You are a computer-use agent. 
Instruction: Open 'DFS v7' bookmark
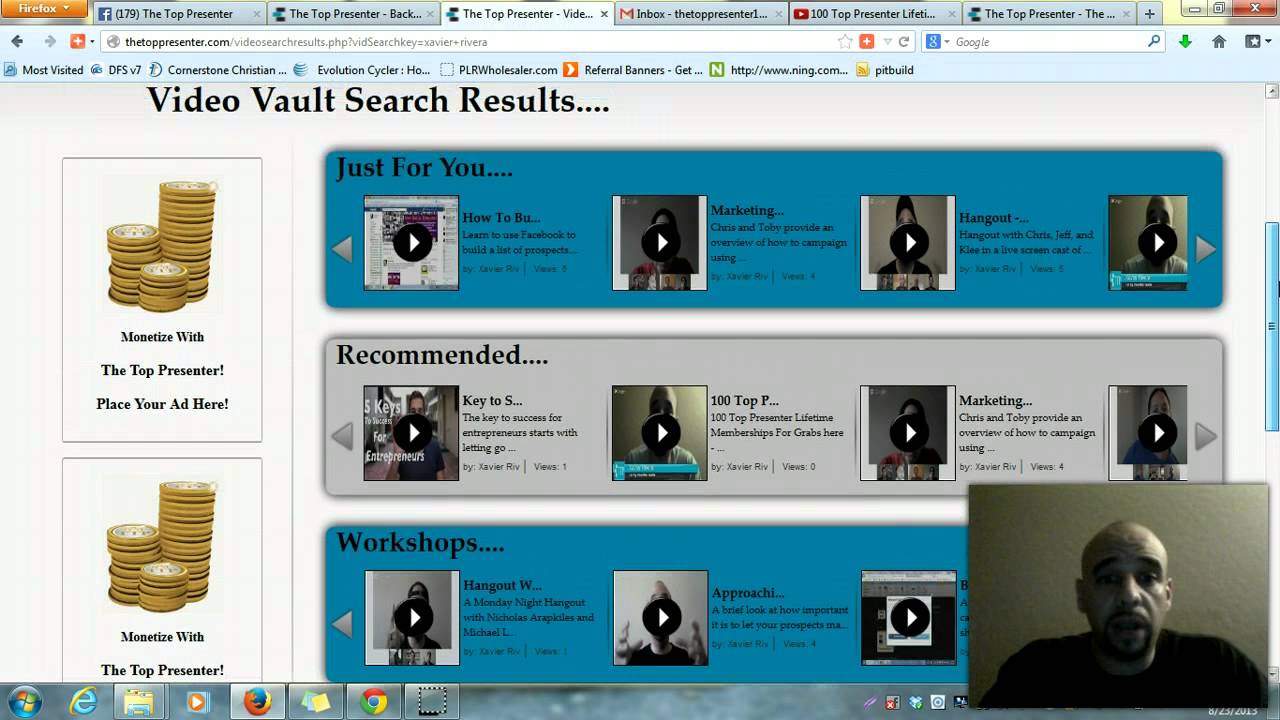point(116,70)
